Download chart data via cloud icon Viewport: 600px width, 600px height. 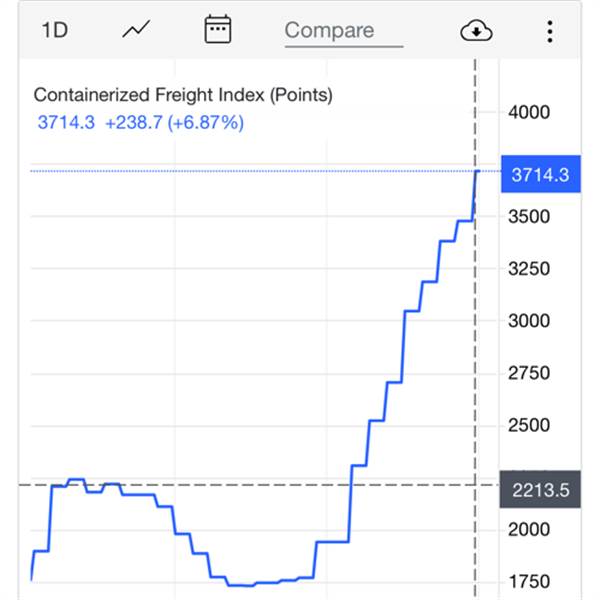click(476, 31)
